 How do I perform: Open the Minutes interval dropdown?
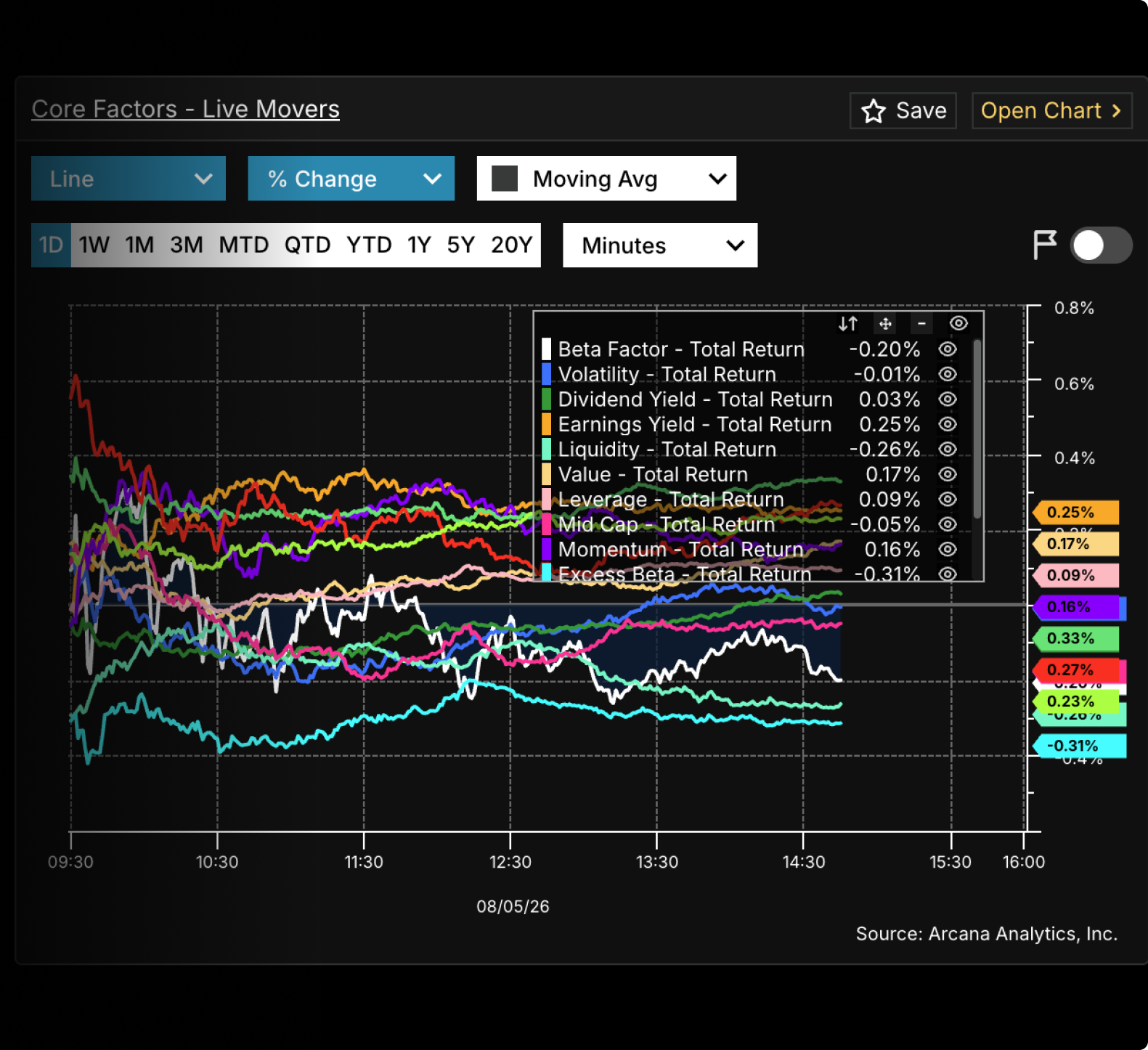pyautogui.click(x=660, y=245)
